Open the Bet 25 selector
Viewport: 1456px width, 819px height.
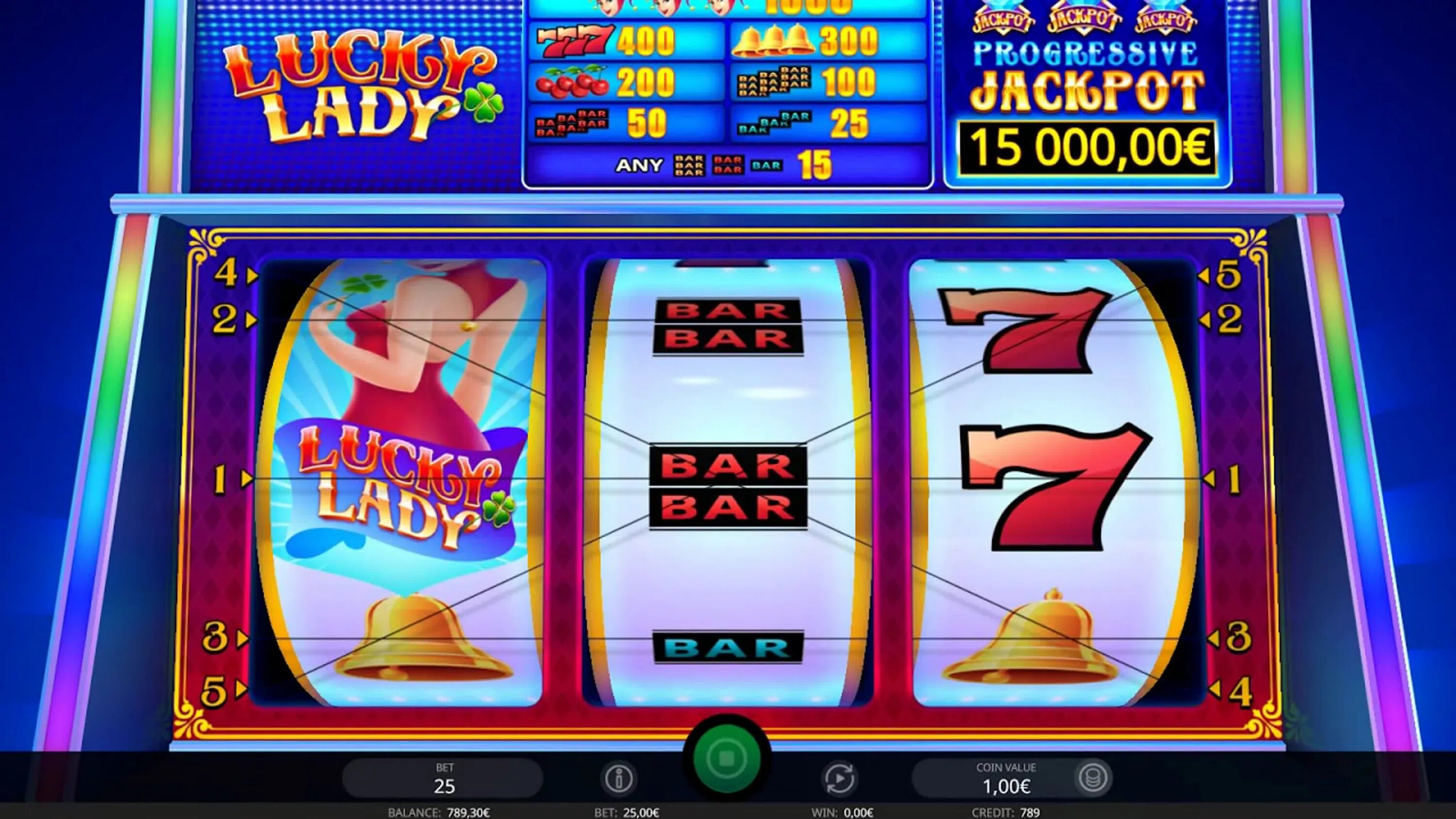pos(444,778)
